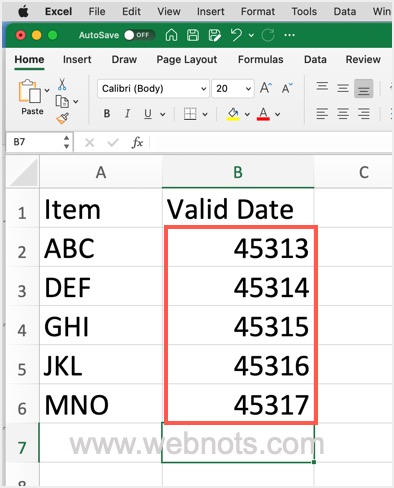Expand the font color picker arrow
Screen dimensions: 394x488
click(x=277, y=114)
